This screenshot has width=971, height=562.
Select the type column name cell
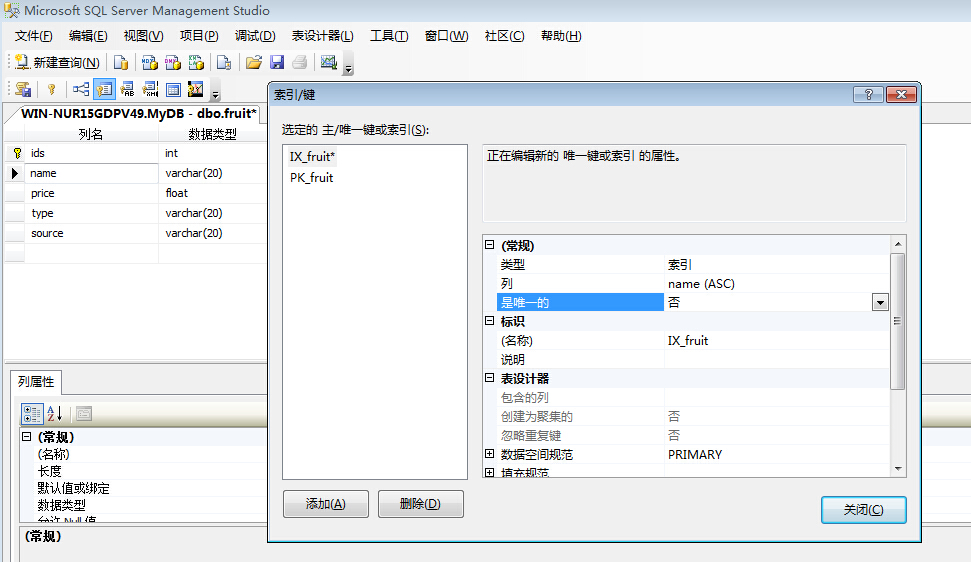[x=91, y=213]
